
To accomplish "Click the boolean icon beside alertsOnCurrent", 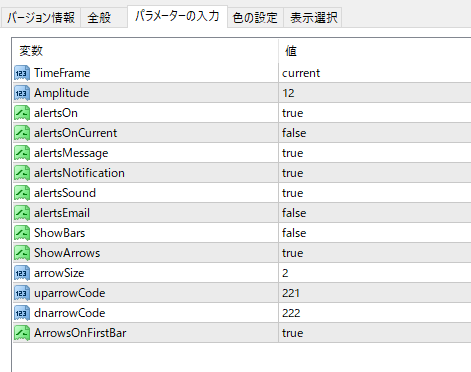I will coord(22,133).
